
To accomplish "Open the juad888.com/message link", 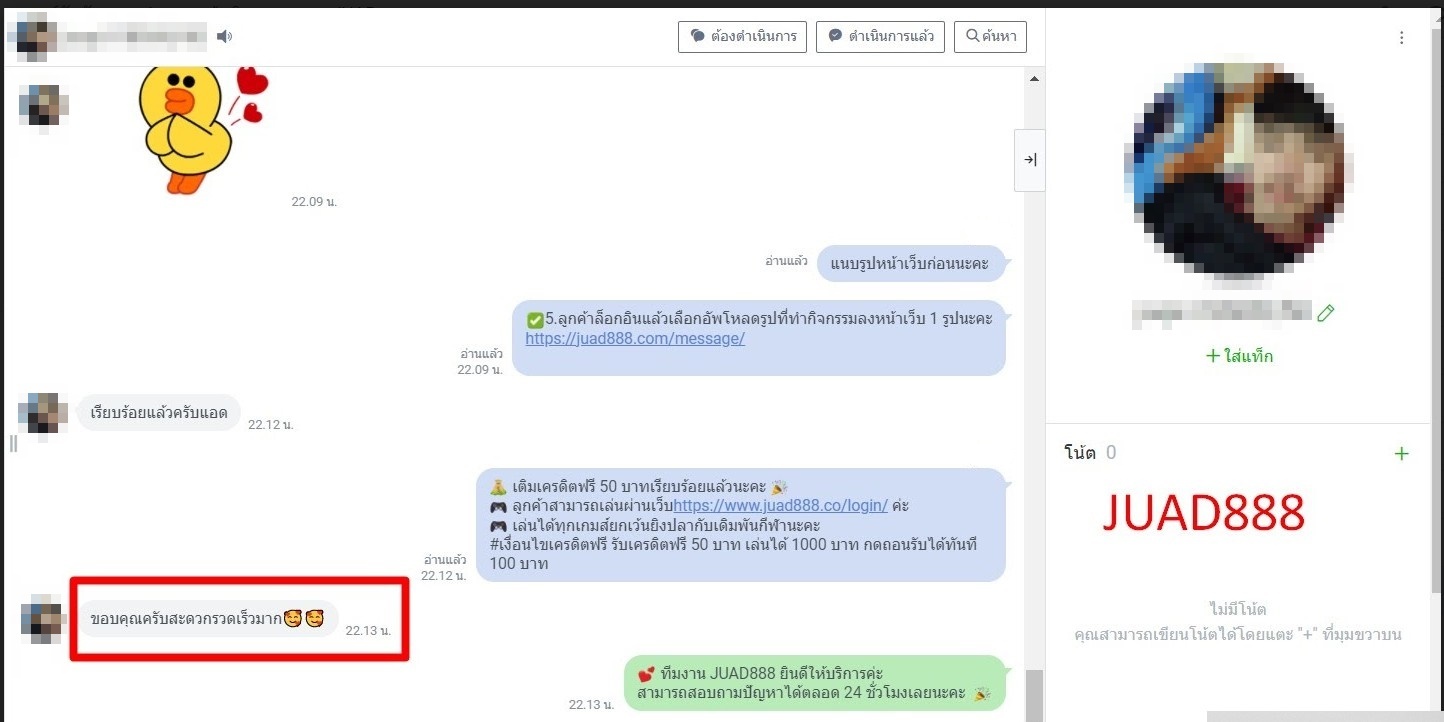I will click(x=635, y=338).
